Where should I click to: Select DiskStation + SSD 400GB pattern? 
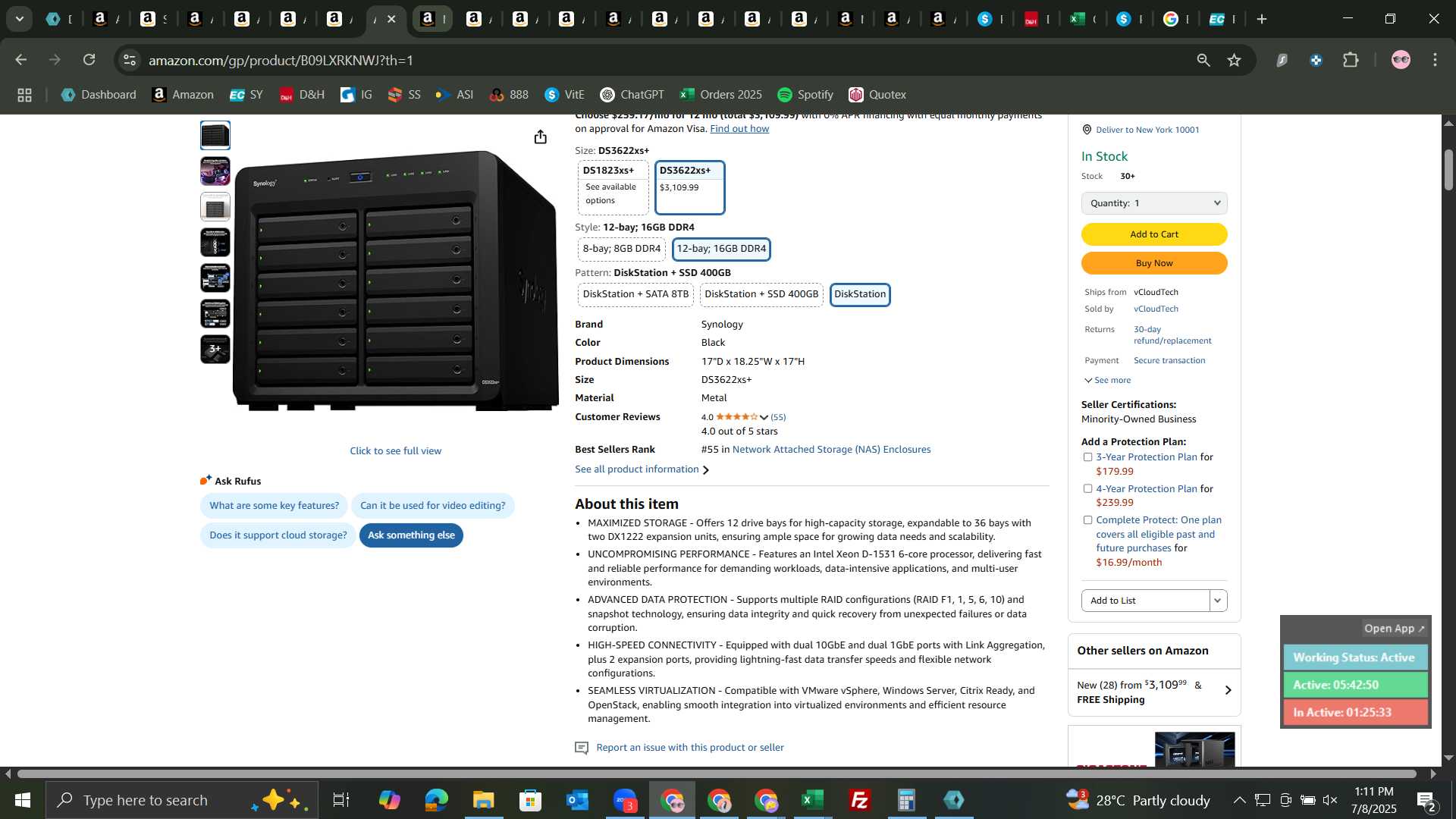click(x=761, y=294)
